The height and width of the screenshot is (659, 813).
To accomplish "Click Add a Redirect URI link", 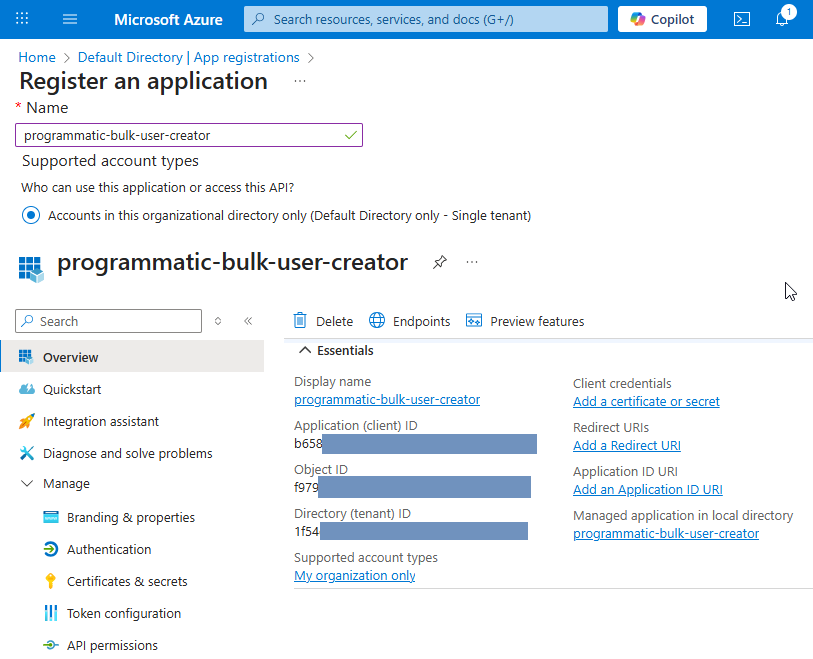I will pyautogui.click(x=627, y=445).
